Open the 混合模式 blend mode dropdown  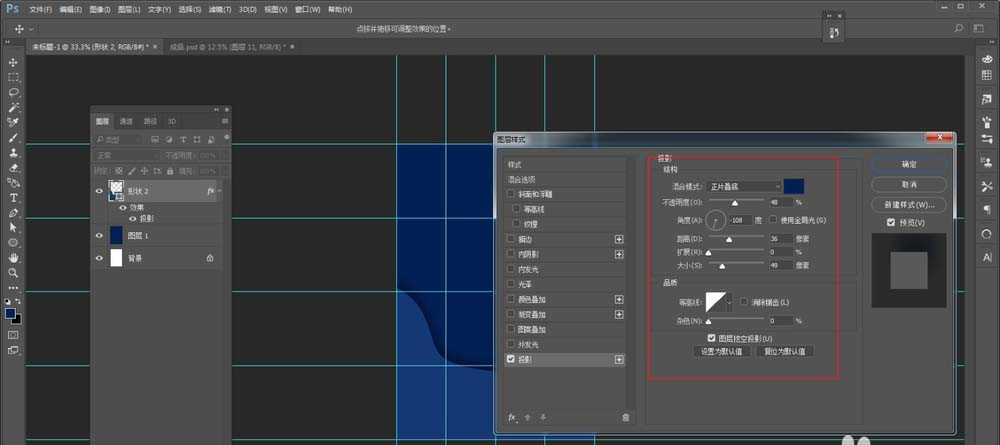tap(744, 186)
